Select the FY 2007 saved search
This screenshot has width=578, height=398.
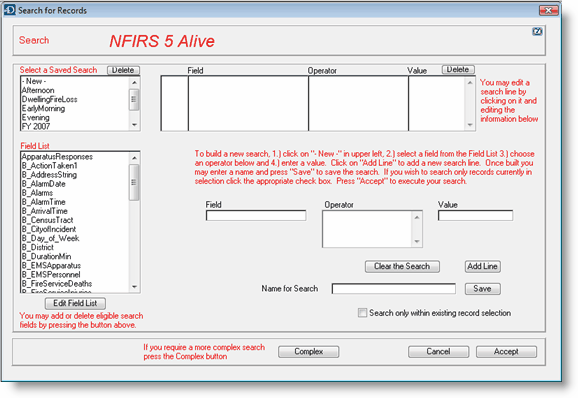76,126
